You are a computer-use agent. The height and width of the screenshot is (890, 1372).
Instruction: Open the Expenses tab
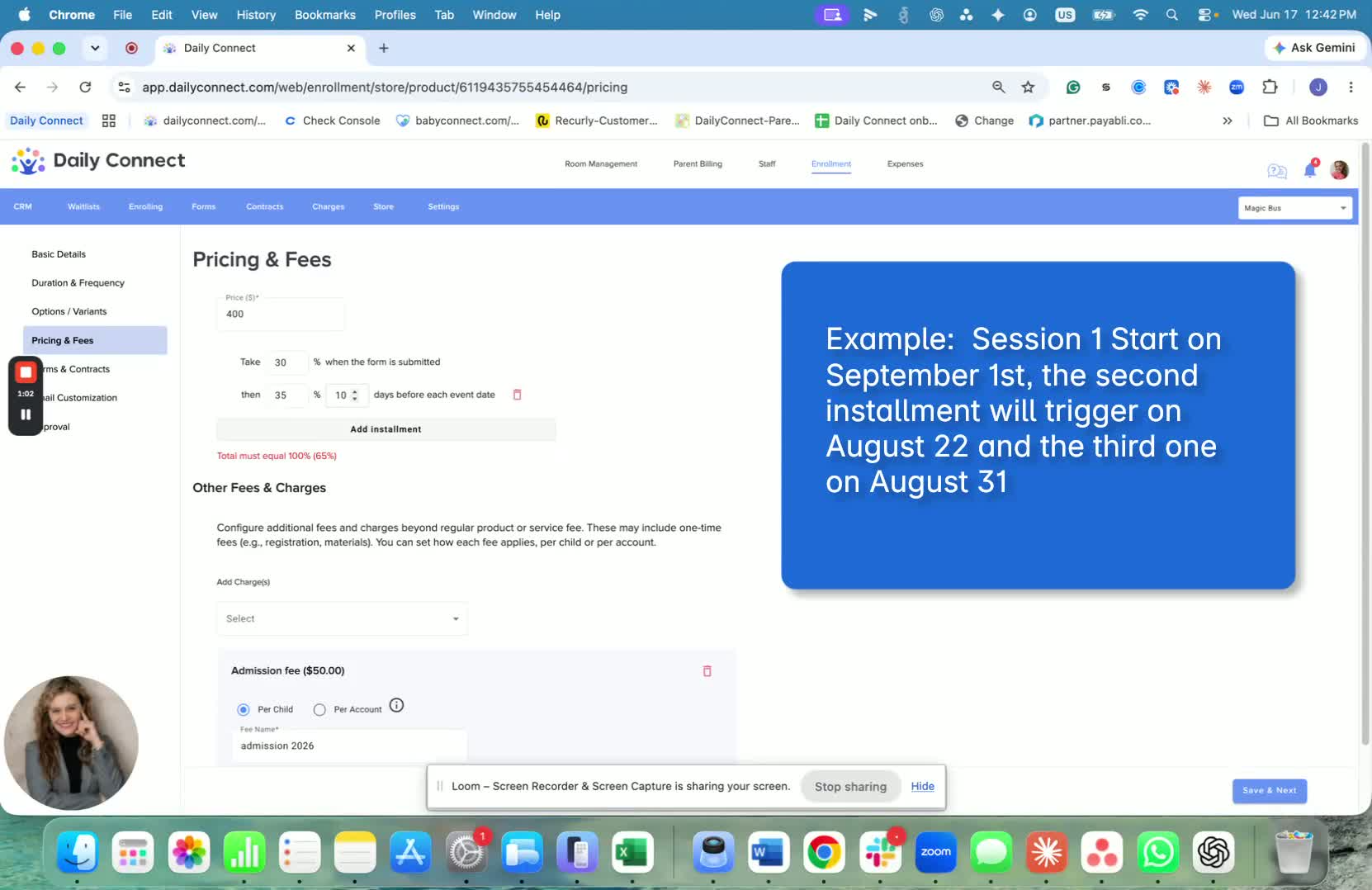click(905, 163)
